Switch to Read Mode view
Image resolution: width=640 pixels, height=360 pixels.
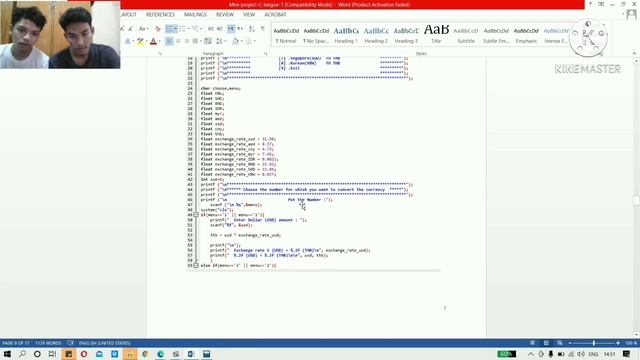[x=532, y=343]
